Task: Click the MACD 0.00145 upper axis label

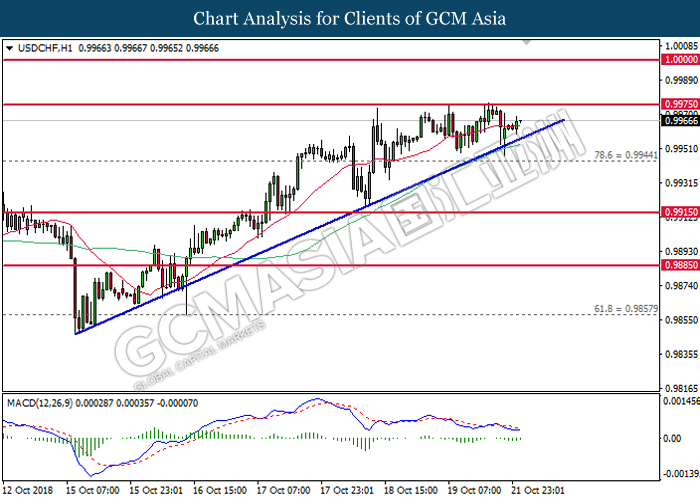Action: click(681, 401)
